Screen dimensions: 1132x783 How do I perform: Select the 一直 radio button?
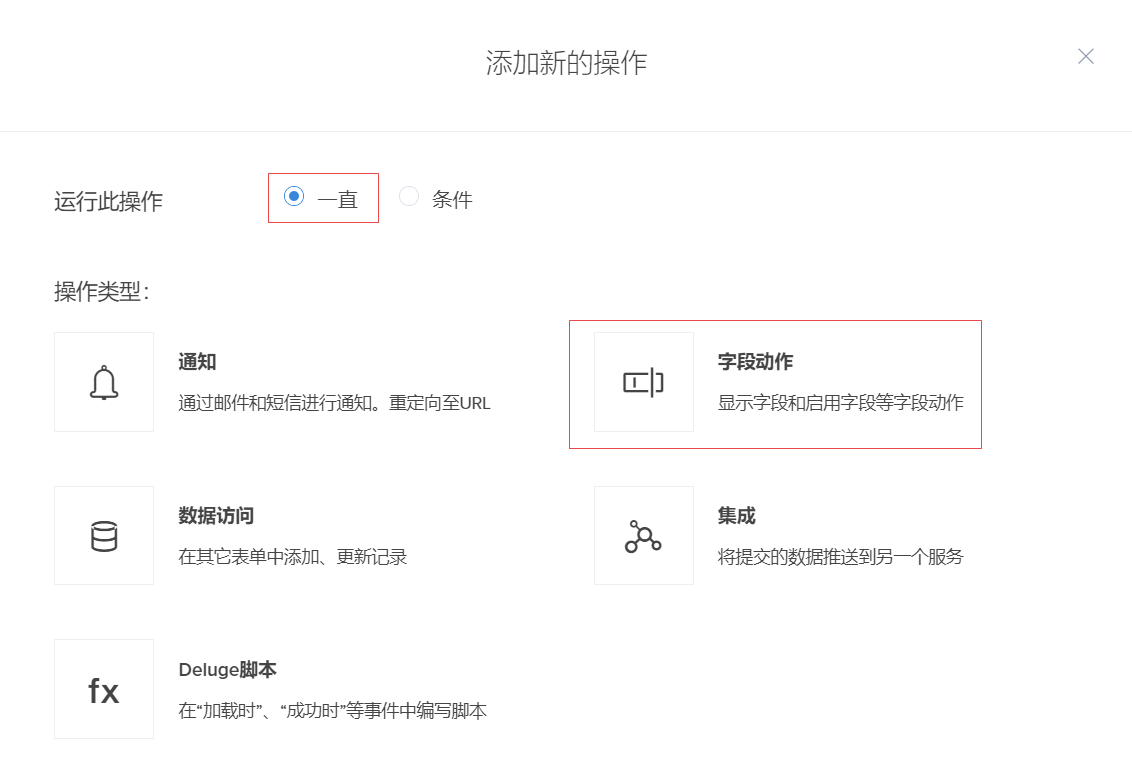coord(294,197)
